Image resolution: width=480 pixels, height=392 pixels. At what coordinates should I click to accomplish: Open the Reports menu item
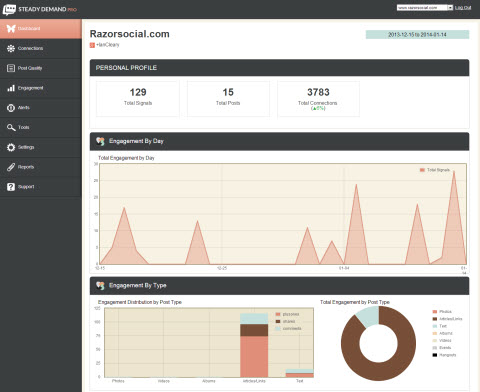(41, 167)
